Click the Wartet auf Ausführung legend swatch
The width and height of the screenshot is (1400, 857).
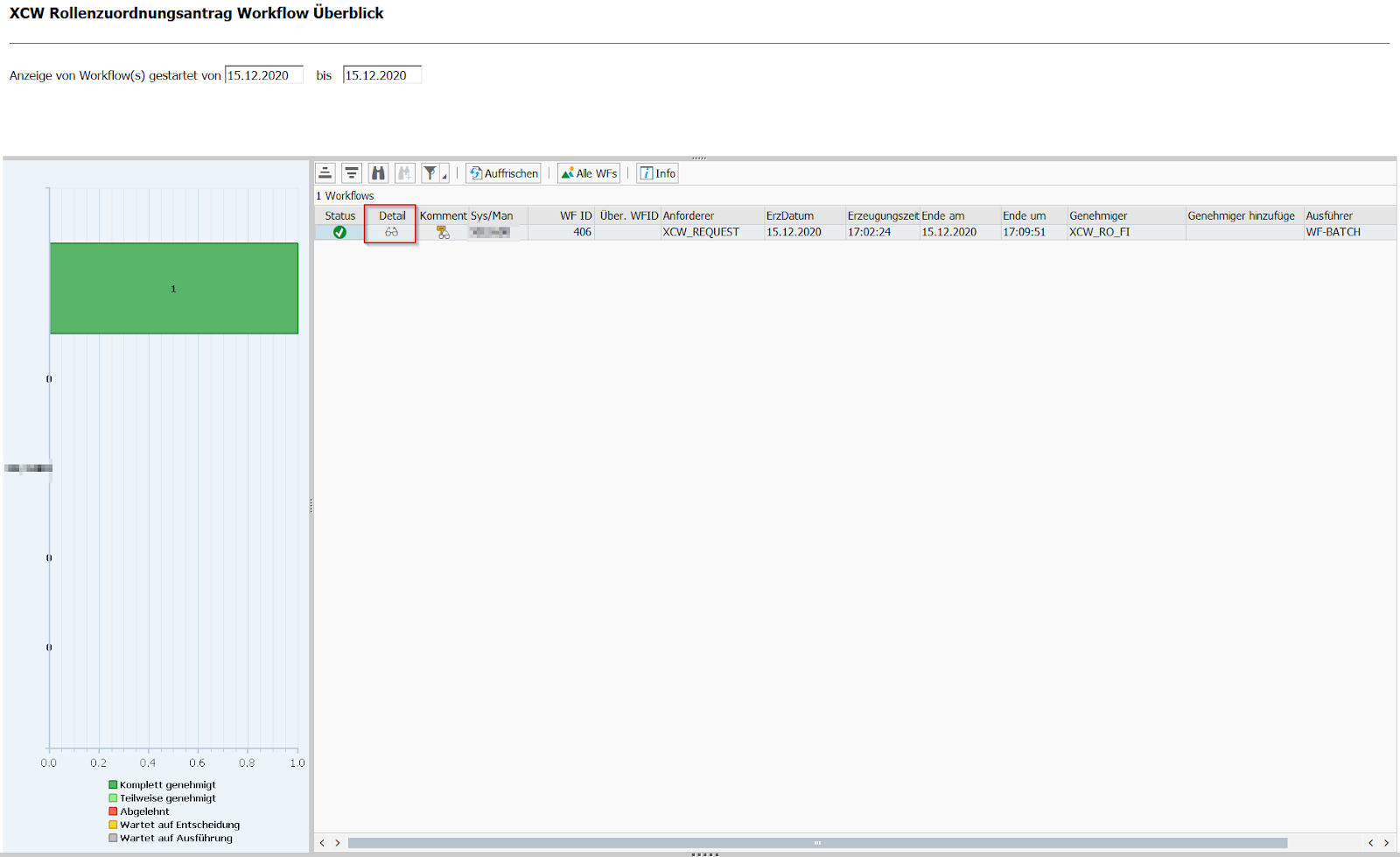coord(113,838)
